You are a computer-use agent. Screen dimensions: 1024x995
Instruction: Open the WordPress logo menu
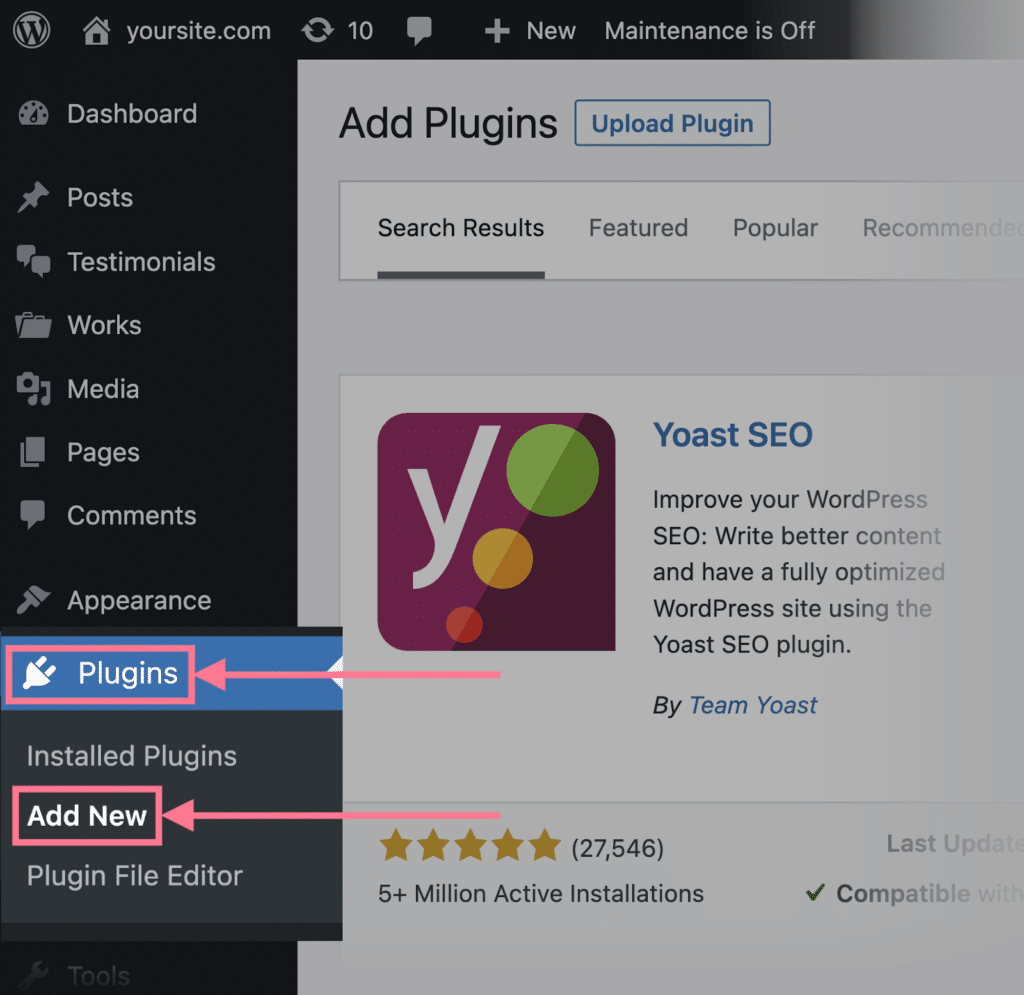31,30
